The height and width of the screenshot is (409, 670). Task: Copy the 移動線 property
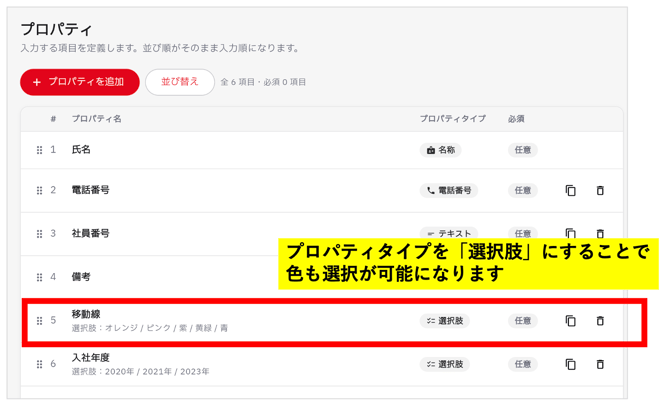point(570,321)
